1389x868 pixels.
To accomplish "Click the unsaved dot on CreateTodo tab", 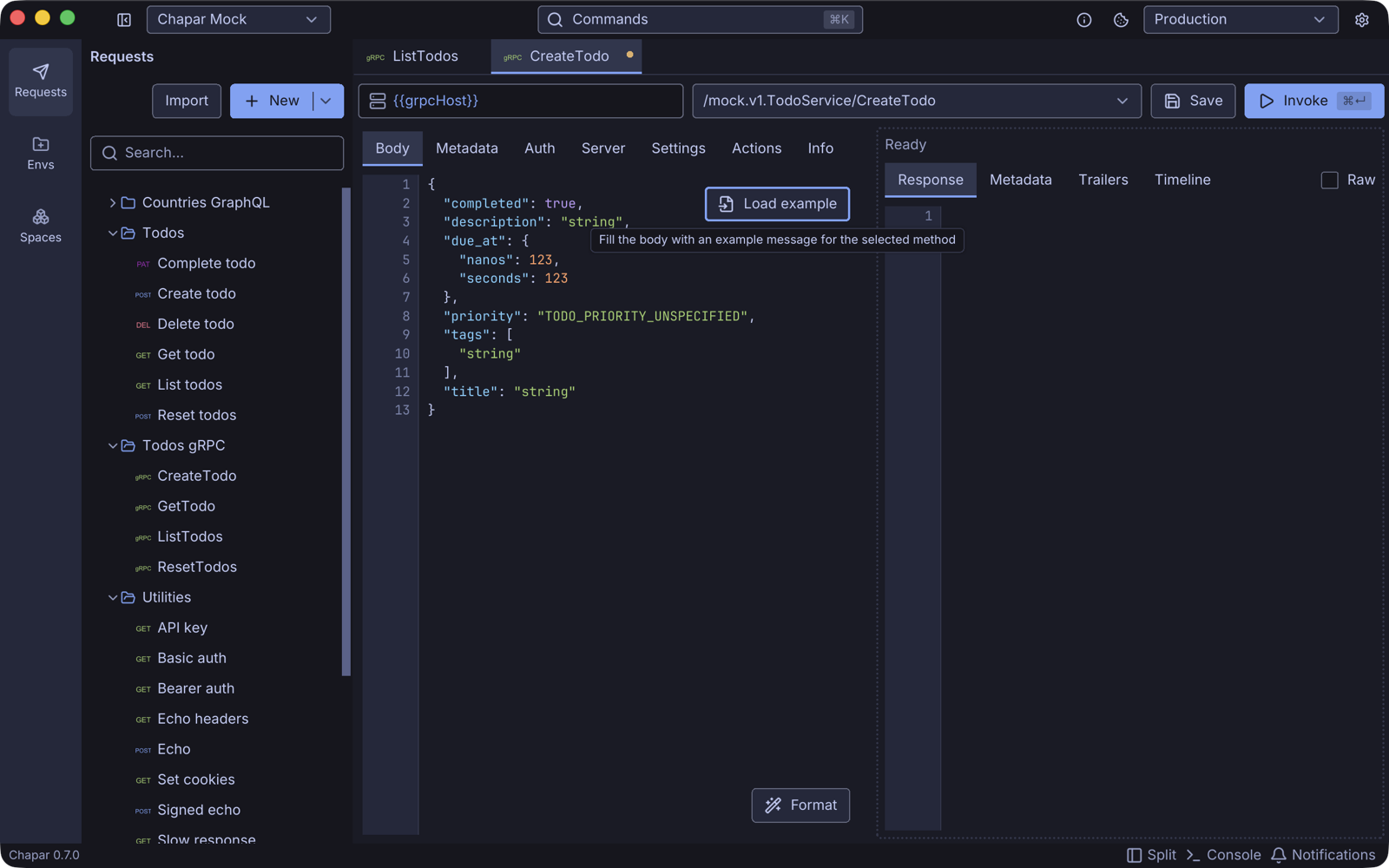I will click(x=629, y=55).
